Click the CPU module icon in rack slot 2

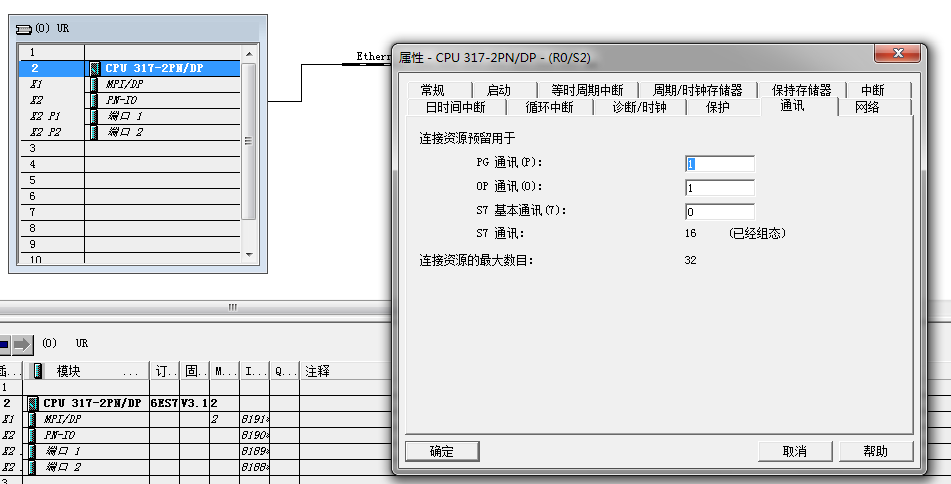click(95, 68)
